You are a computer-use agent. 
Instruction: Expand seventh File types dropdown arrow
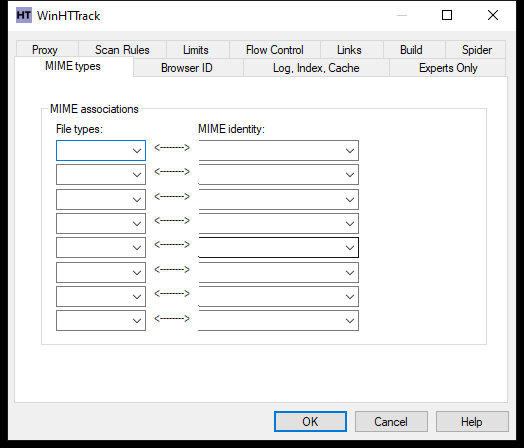pyautogui.click(x=137, y=297)
